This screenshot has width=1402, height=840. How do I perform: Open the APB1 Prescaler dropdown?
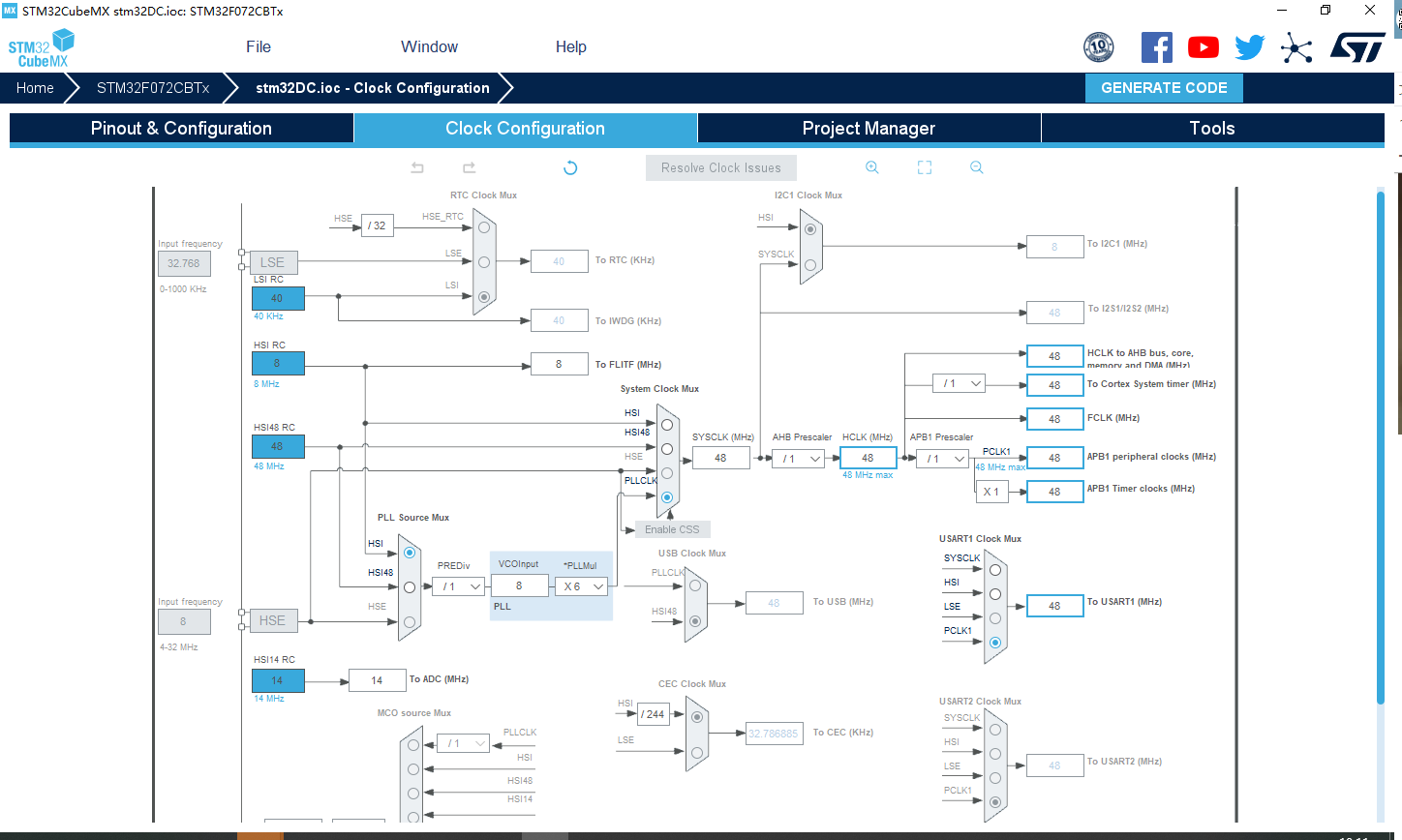point(943,459)
